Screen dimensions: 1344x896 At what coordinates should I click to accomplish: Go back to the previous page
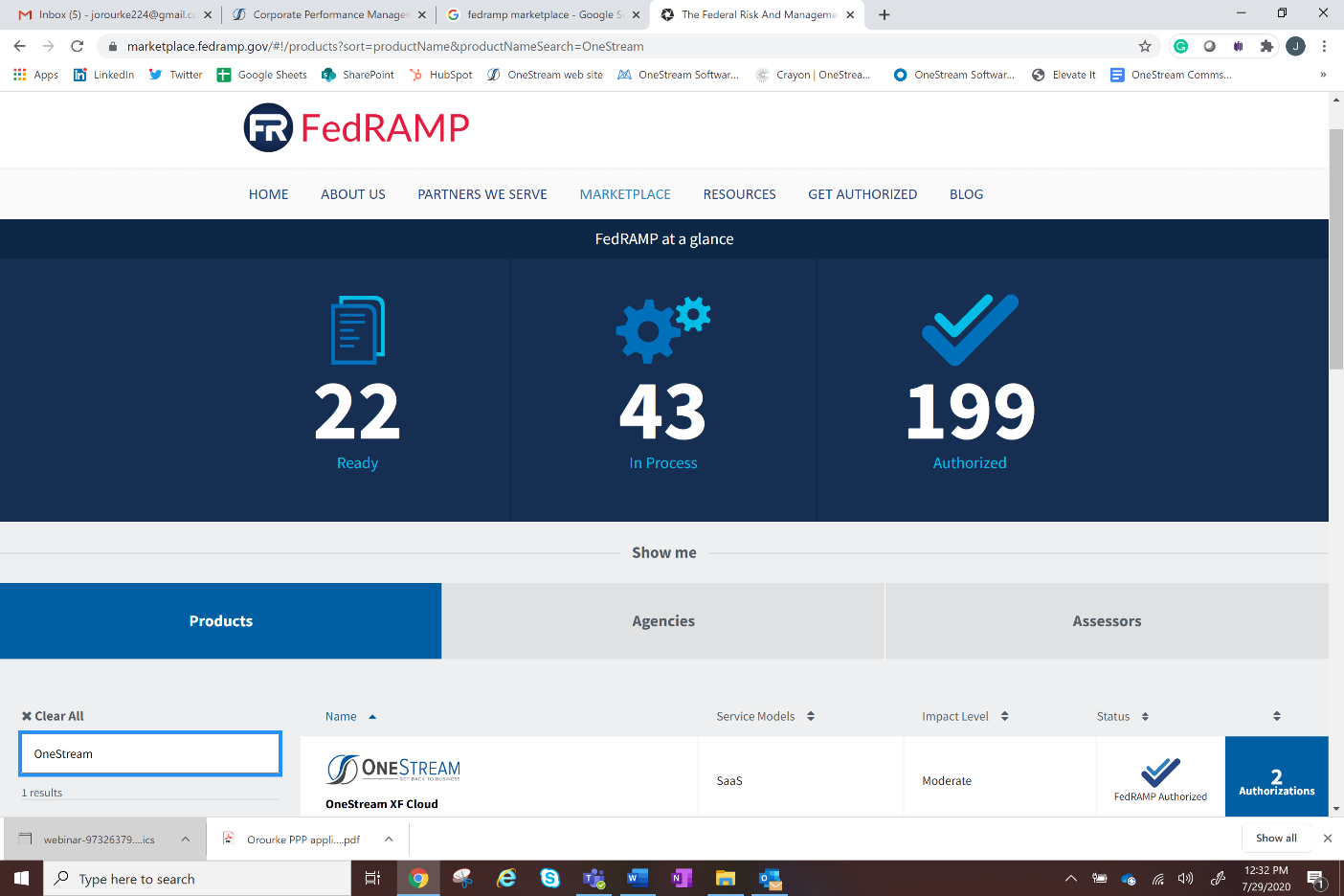point(20,46)
